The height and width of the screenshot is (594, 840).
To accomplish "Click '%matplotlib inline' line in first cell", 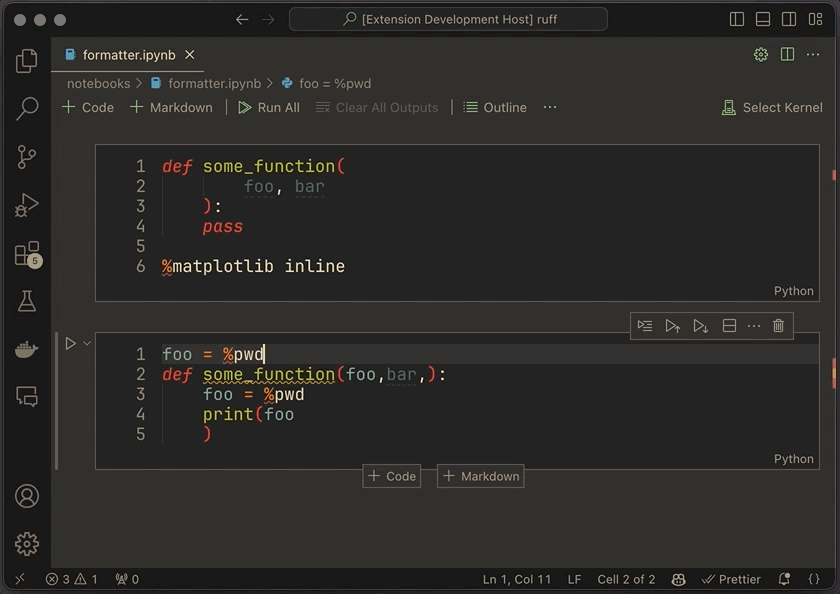I will tap(253, 266).
